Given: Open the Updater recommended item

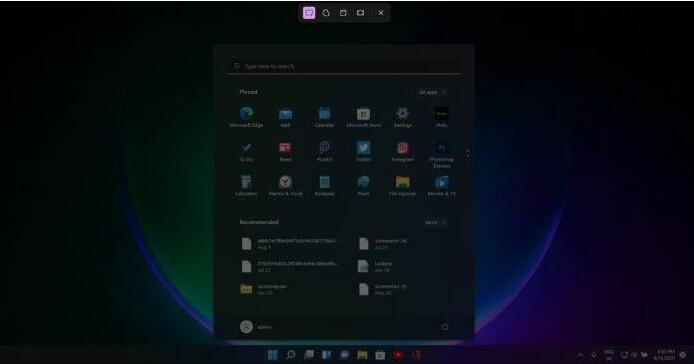Looking at the screenshot, I should point(376,266).
